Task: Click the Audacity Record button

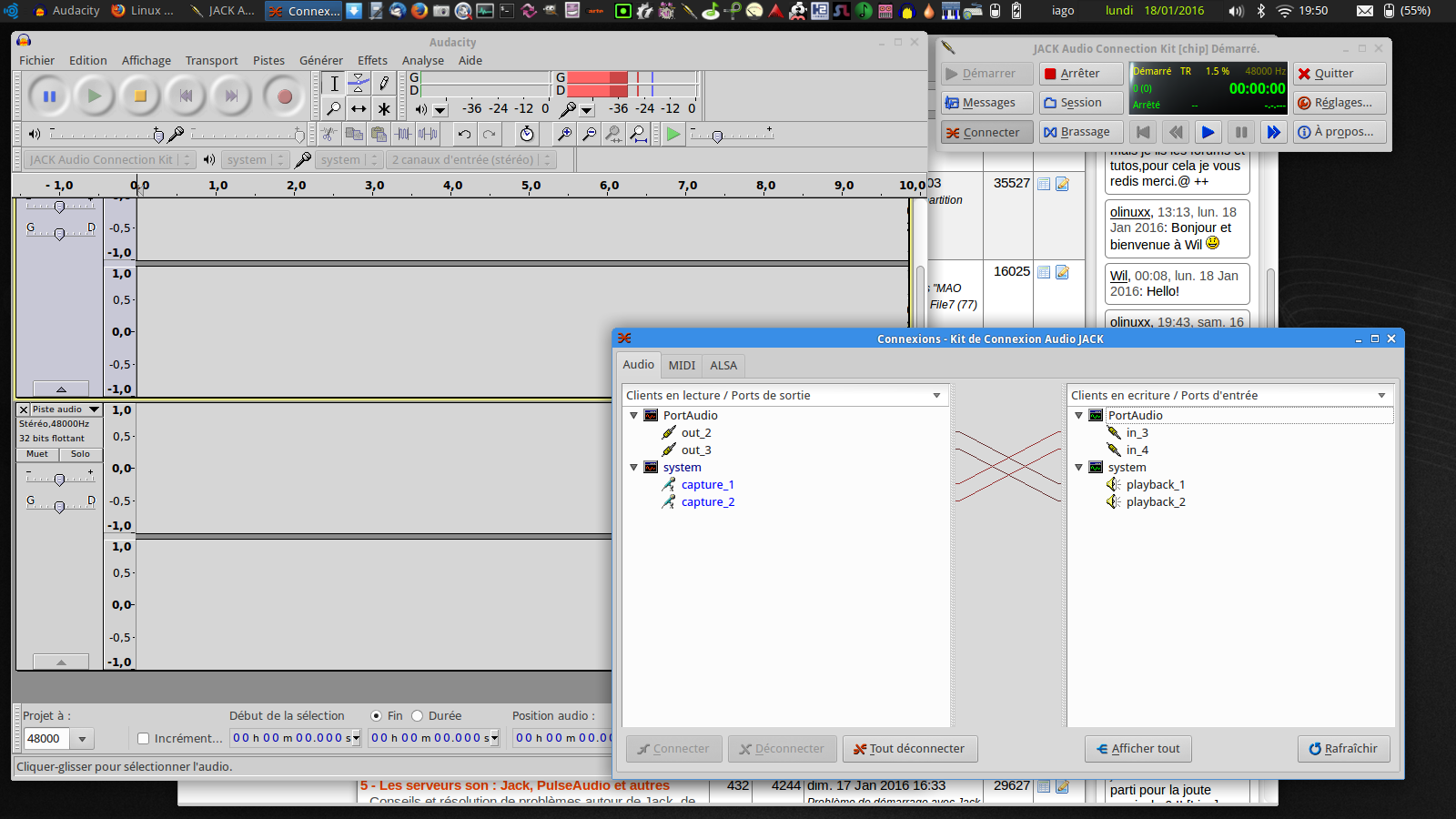Action: click(x=284, y=96)
